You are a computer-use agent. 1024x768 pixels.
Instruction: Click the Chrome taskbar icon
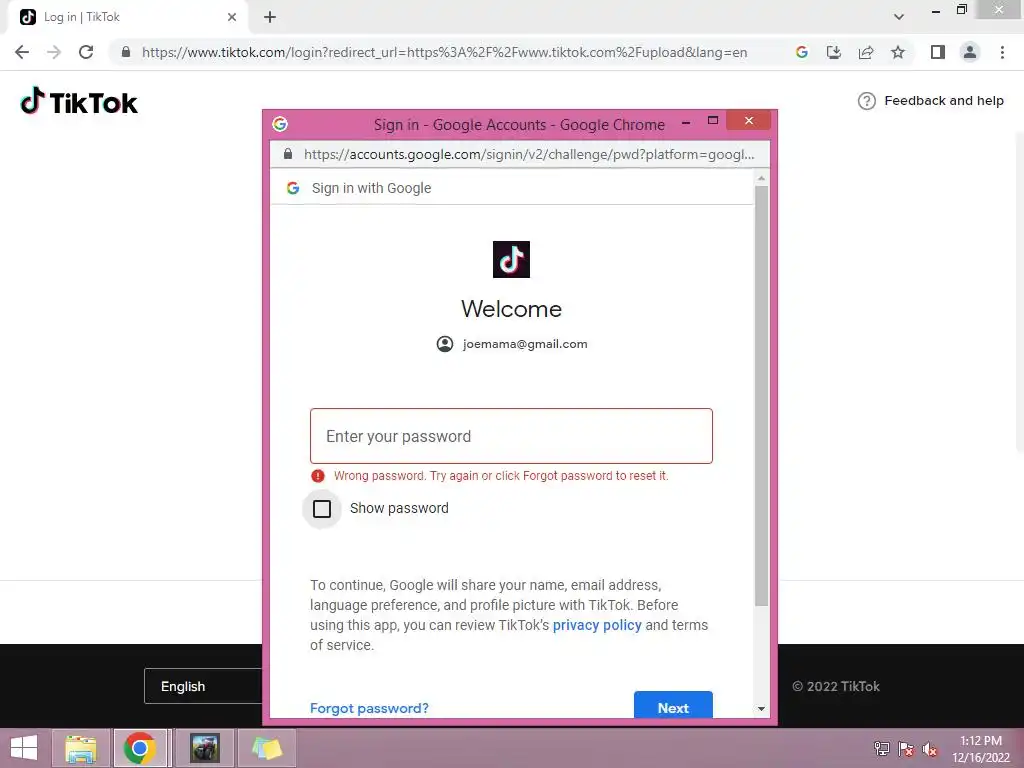tap(140, 748)
